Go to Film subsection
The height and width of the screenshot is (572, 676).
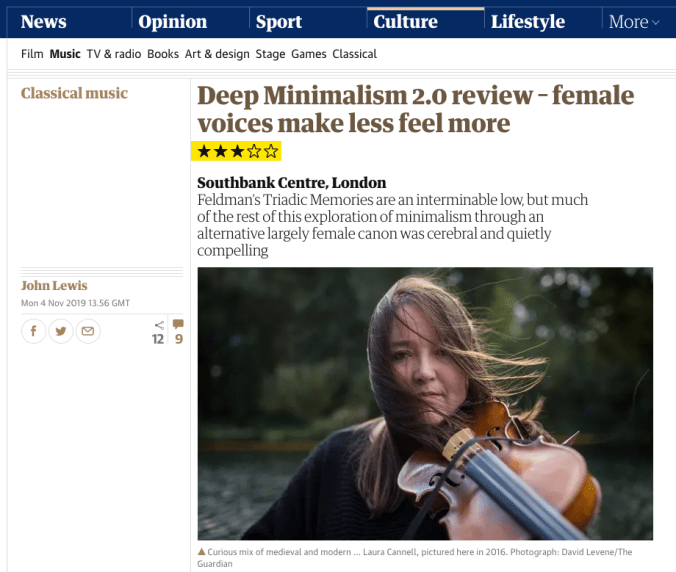(32, 54)
